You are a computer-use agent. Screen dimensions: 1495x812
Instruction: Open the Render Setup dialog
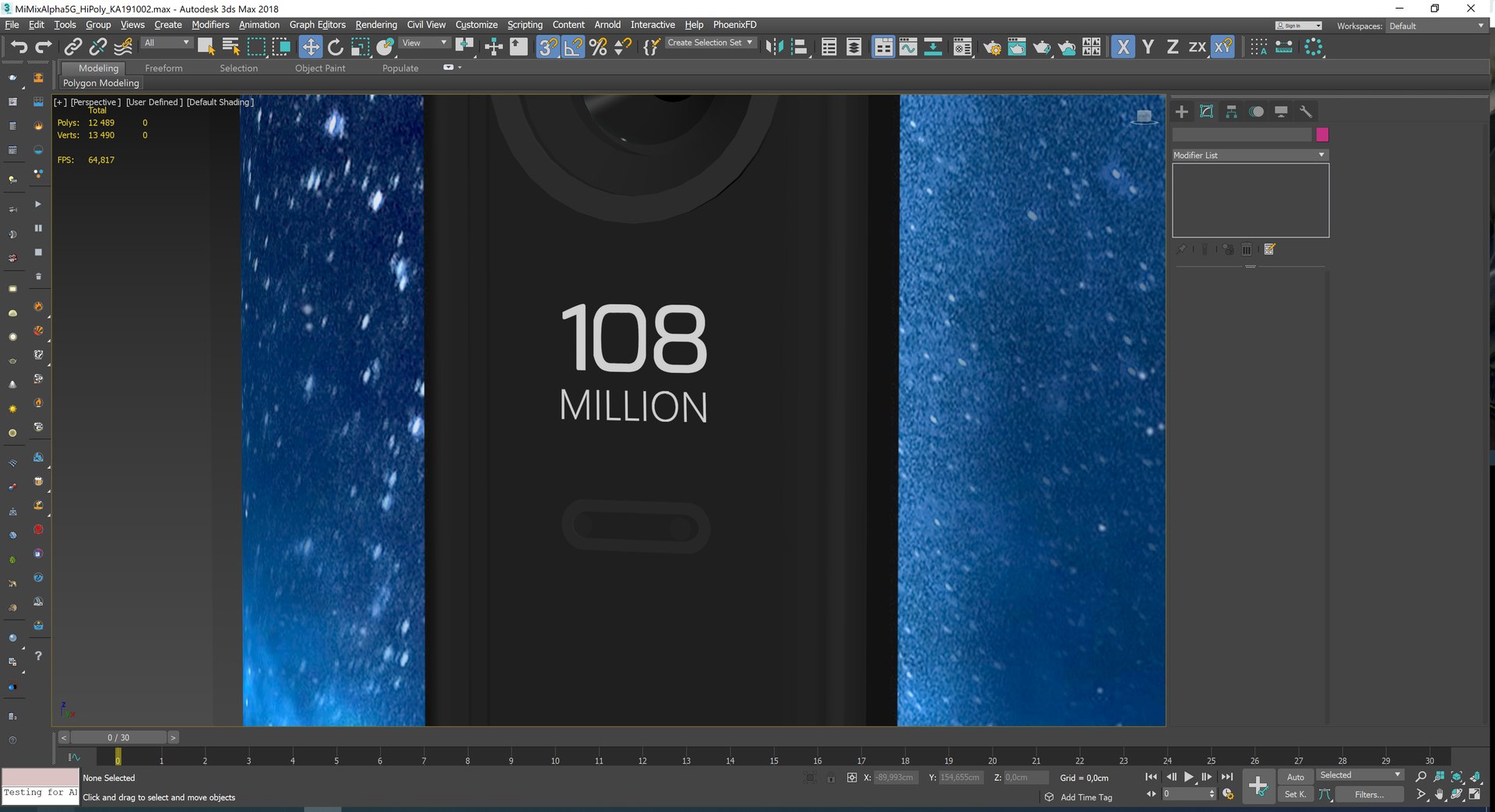point(992,47)
